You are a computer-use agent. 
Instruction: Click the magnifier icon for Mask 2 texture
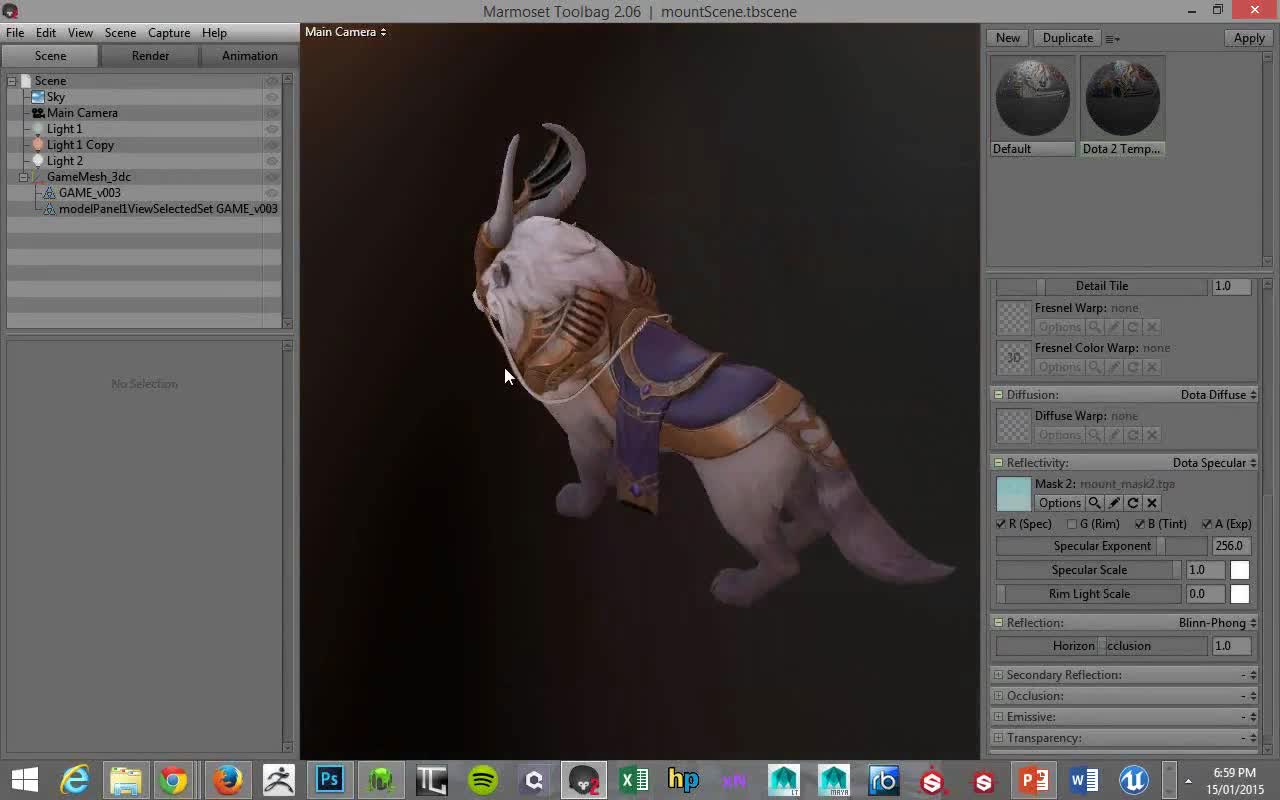coord(1095,503)
